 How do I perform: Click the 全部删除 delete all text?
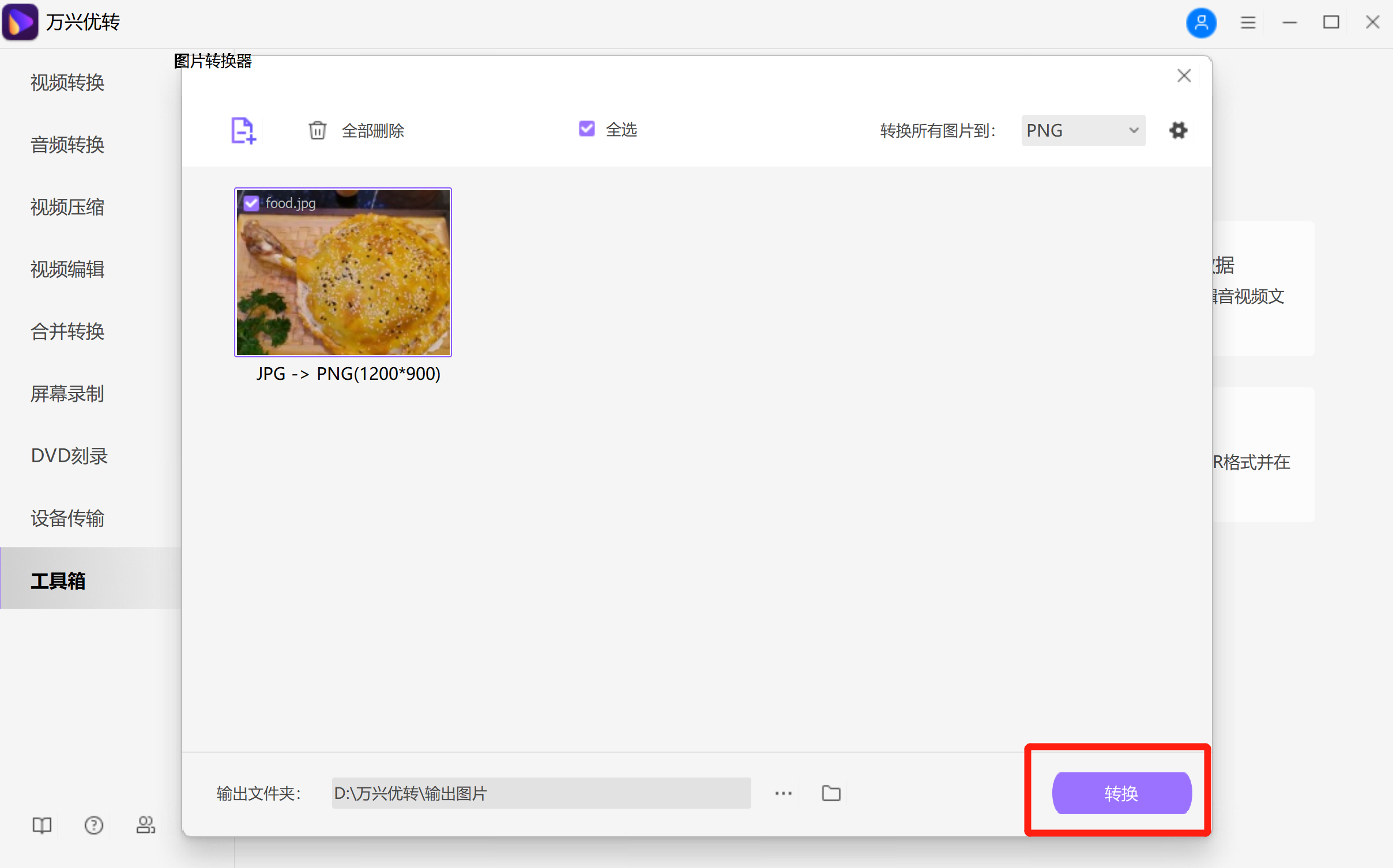[x=372, y=130]
